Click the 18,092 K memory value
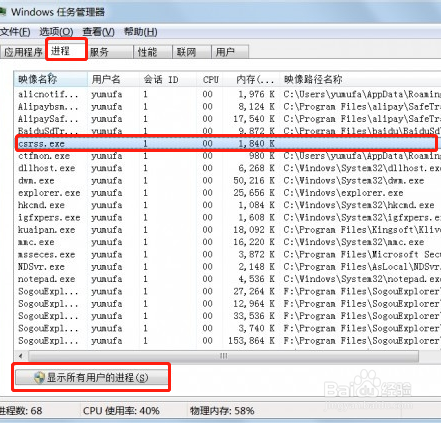 pos(254,230)
